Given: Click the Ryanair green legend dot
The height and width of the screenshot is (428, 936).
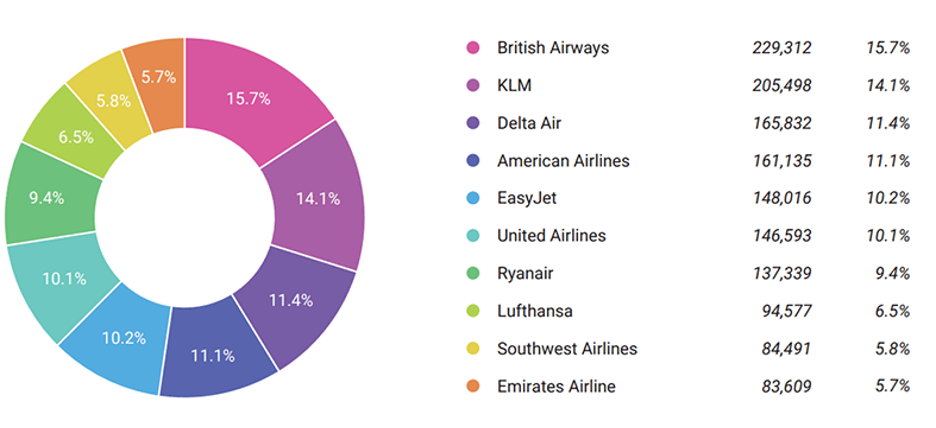Looking at the screenshot, I should [473, 273].
